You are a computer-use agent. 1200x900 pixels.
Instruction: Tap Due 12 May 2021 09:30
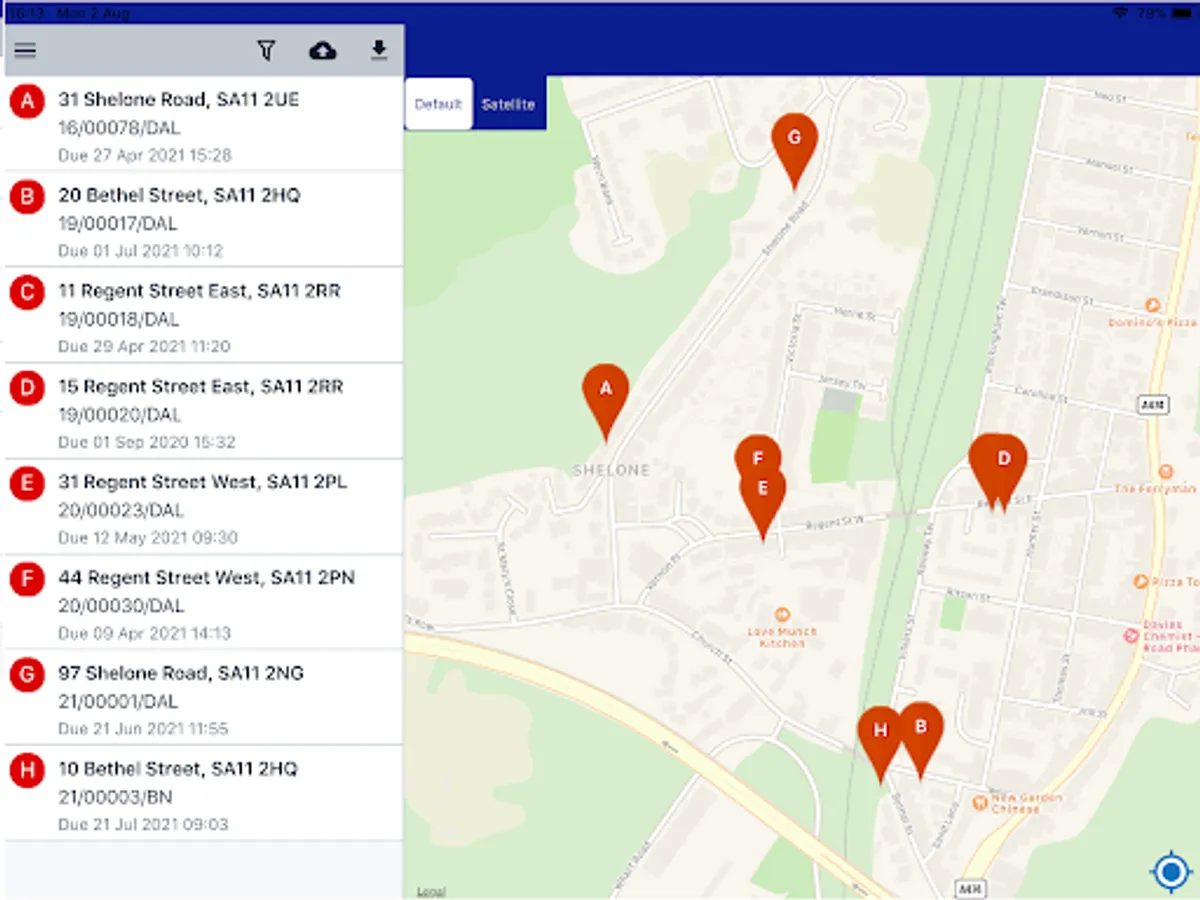point(148,538)
